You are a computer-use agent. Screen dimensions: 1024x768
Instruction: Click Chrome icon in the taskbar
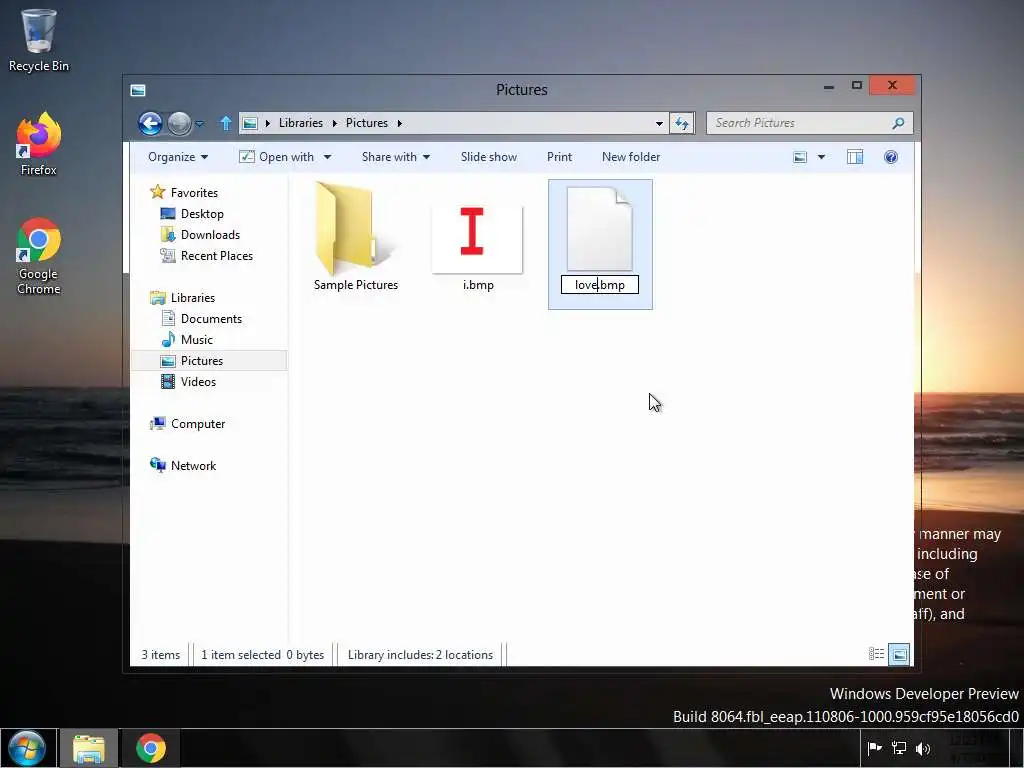[151, 748]
